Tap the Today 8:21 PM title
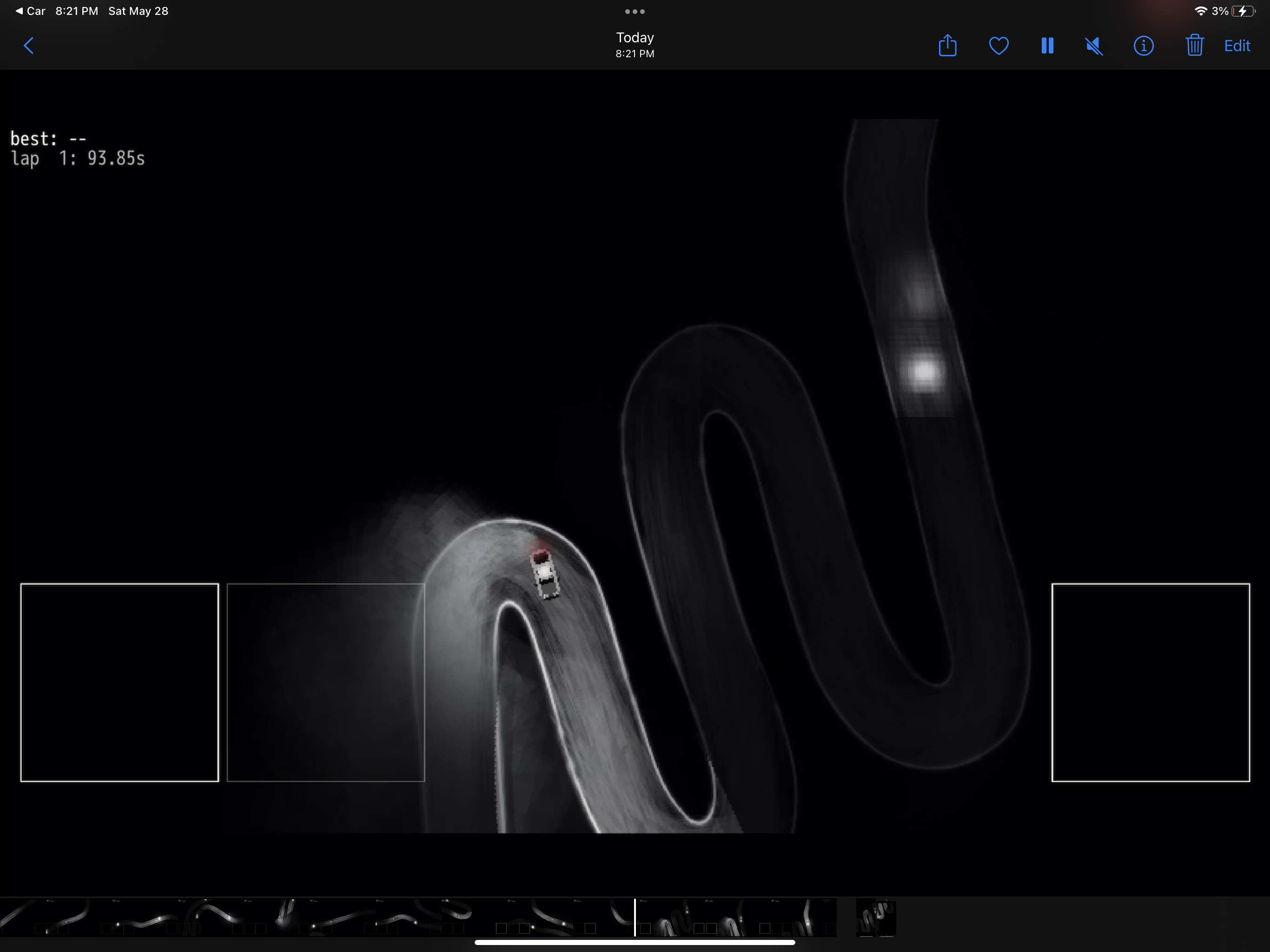Viewport: 1270px width, 952px height. point(635,45)
